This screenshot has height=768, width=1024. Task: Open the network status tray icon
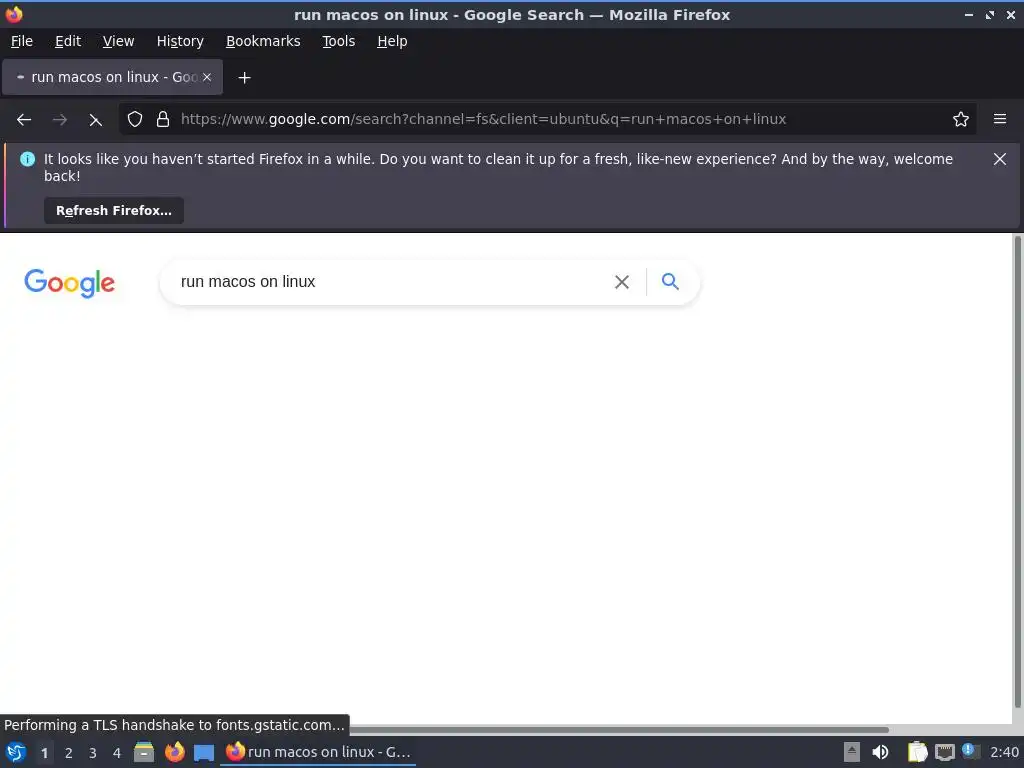click(x=944, y=753)
